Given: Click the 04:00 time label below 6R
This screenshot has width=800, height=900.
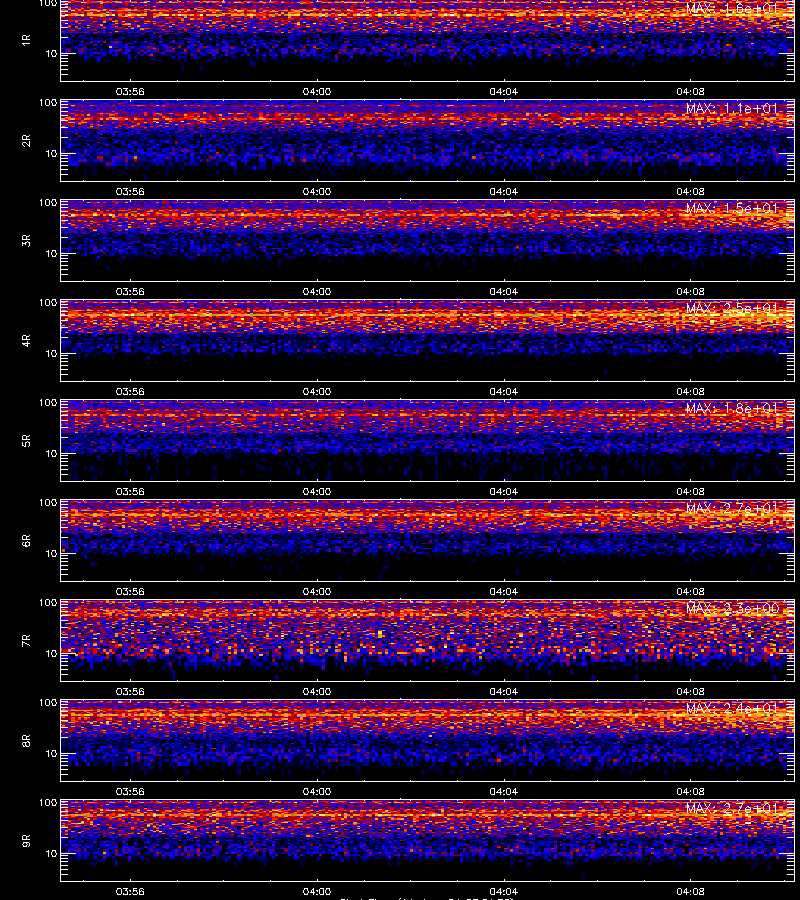Looking at the screenshot, I should coord(317,591).
